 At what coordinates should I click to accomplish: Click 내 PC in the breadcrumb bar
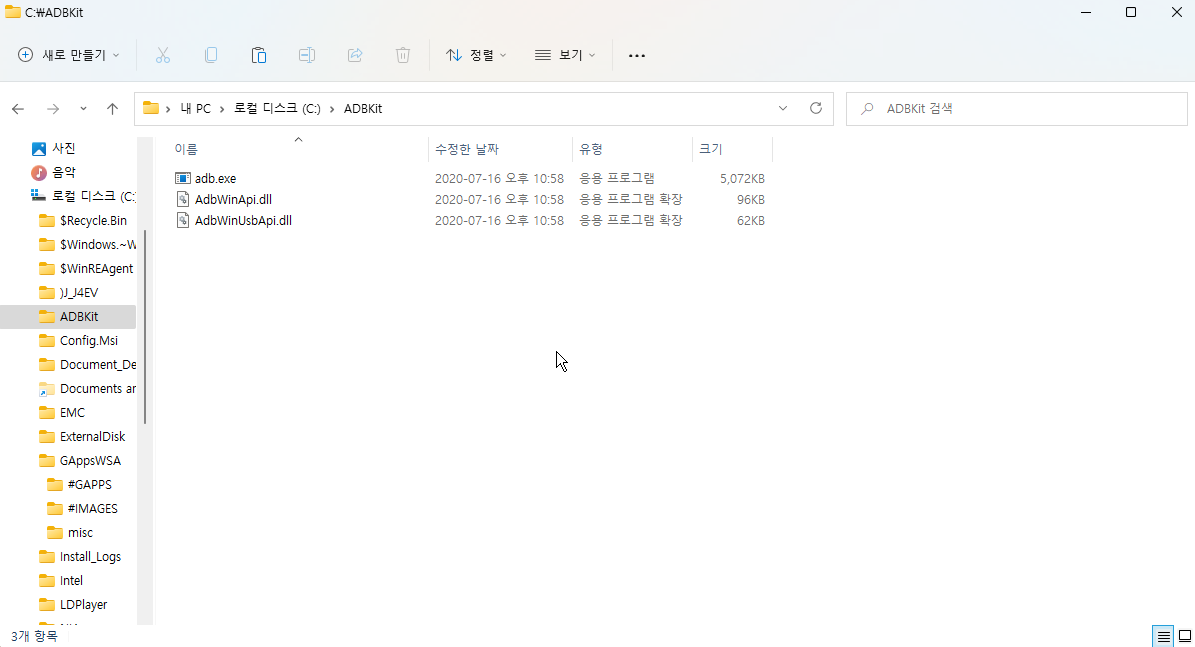196,108
